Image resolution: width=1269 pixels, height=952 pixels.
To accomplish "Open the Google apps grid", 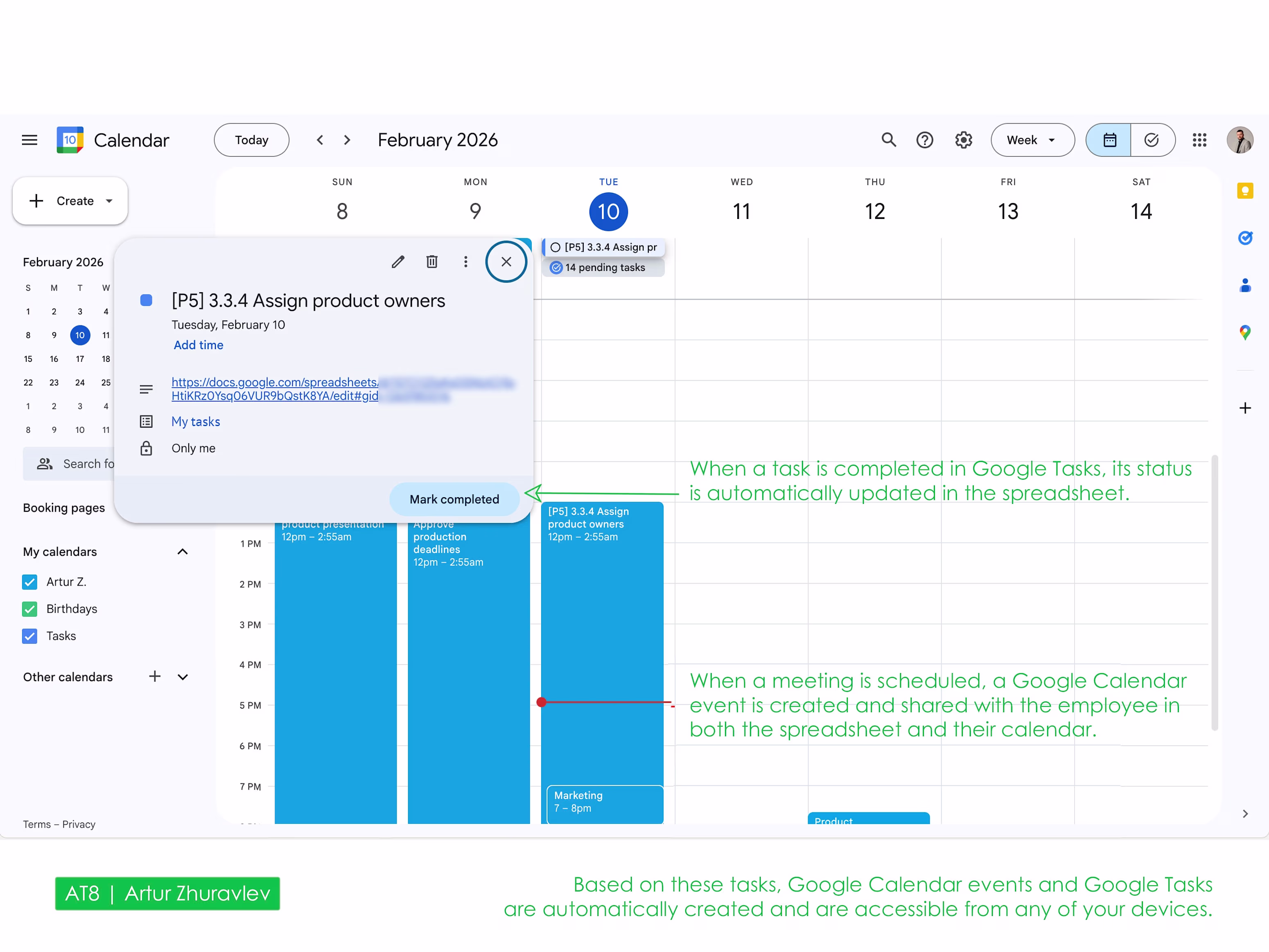I will point(1199,140).
